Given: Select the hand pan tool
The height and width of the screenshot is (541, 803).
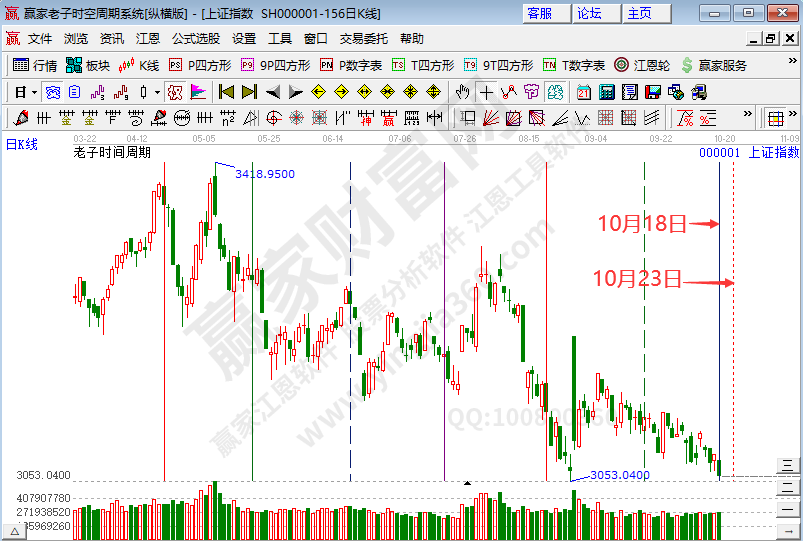Looking at the screenshot, I should pyautogui.click(x=462, y=92).
